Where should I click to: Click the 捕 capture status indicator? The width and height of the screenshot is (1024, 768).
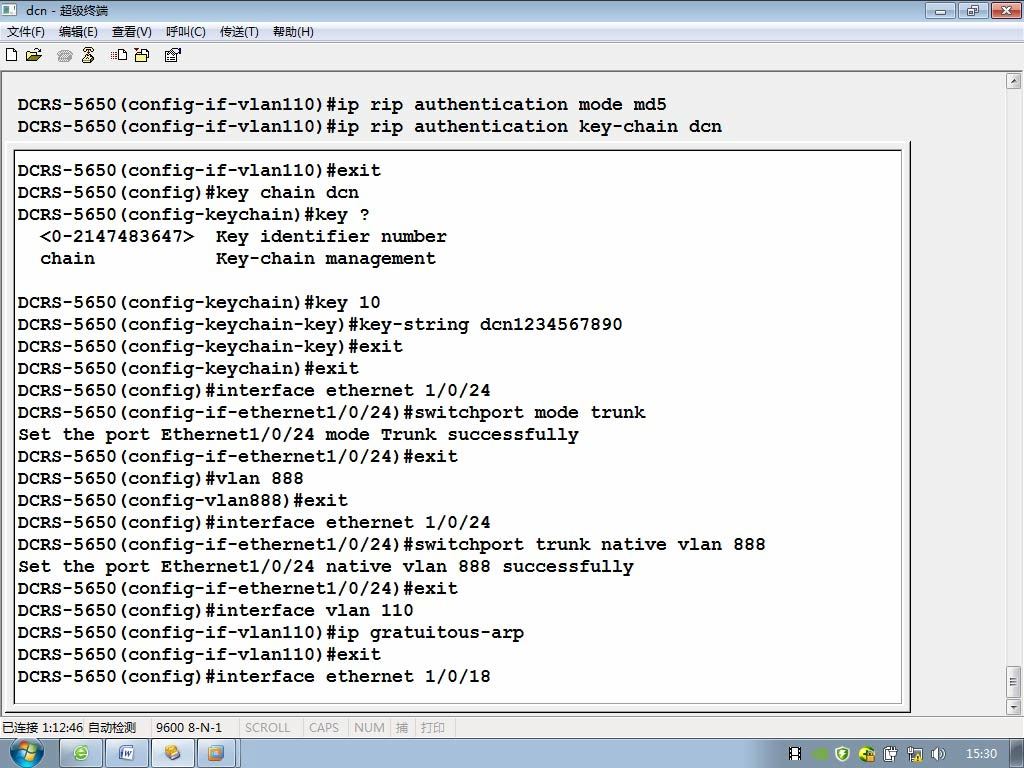(402, 728)
